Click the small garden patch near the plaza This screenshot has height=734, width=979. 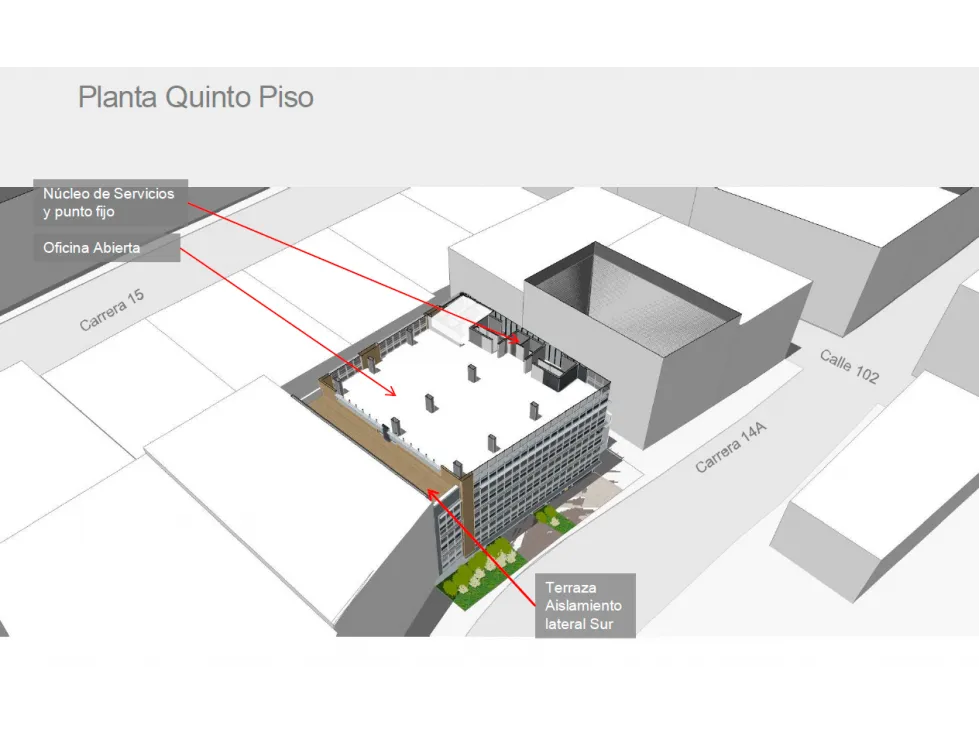click(548, 516)
